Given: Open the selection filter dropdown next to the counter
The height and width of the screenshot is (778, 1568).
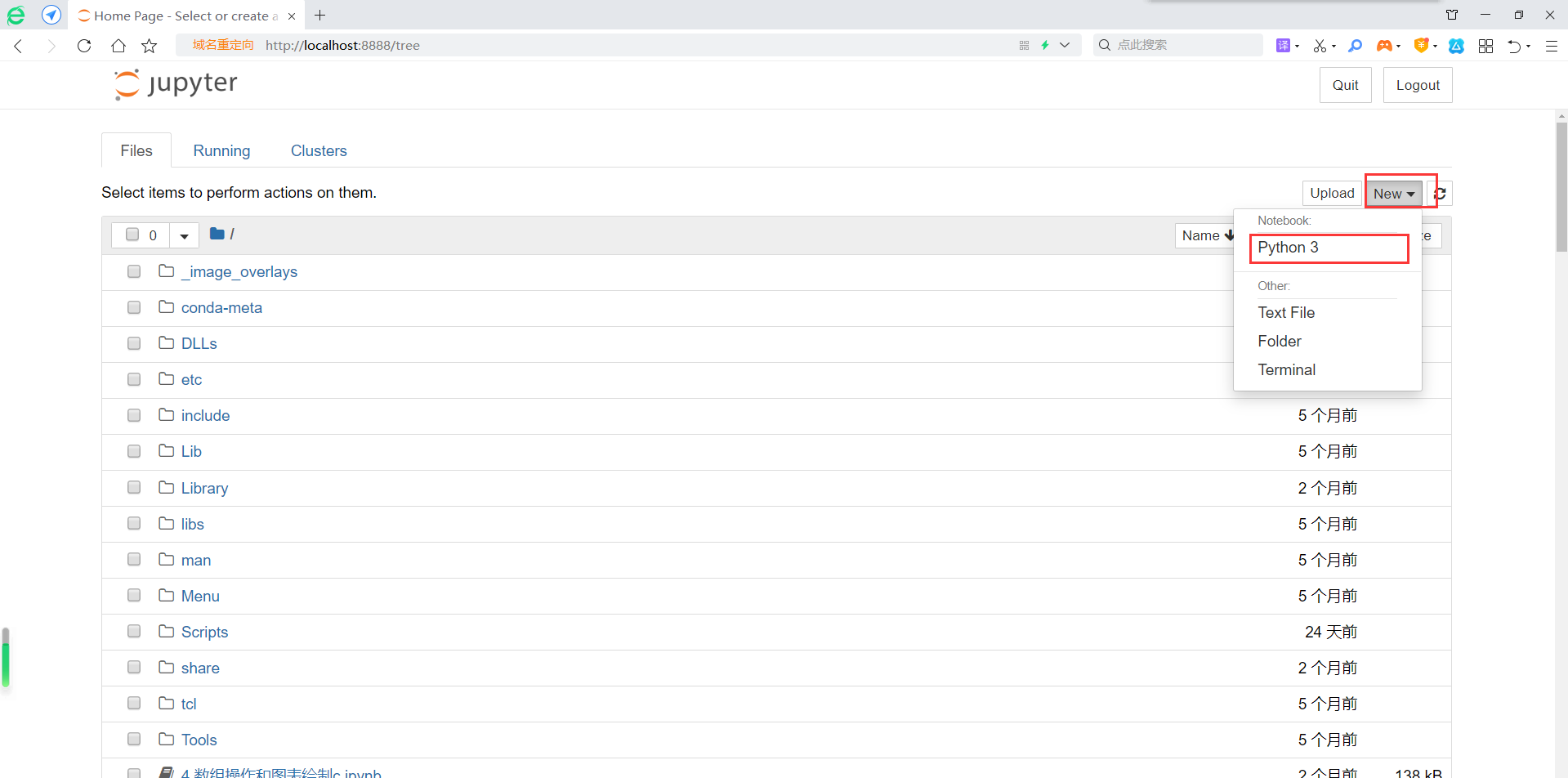Looking at the screenshot, I should coord(183,235).
